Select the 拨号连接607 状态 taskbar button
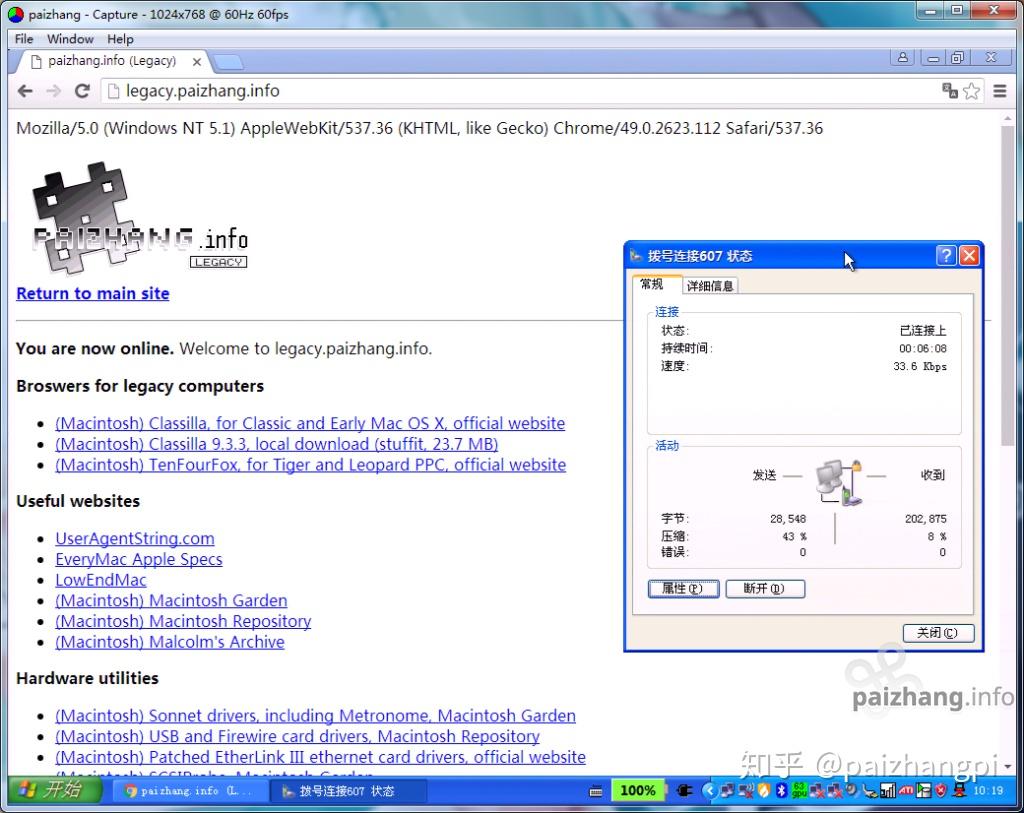This screenshot has width=1024, height=813. [x=347, y=791]
